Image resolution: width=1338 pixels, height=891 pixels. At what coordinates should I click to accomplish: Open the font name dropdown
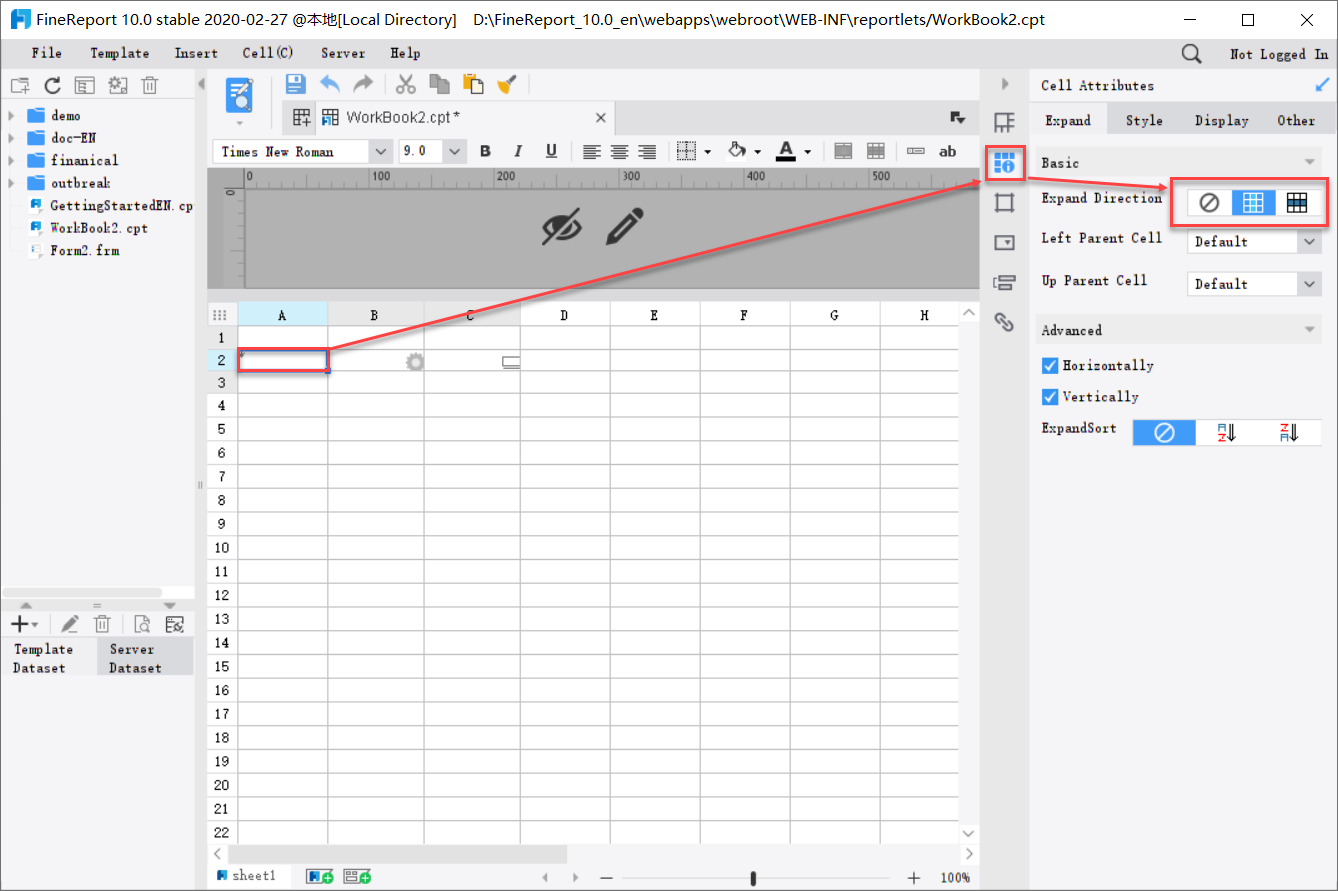tap(381, 151)
